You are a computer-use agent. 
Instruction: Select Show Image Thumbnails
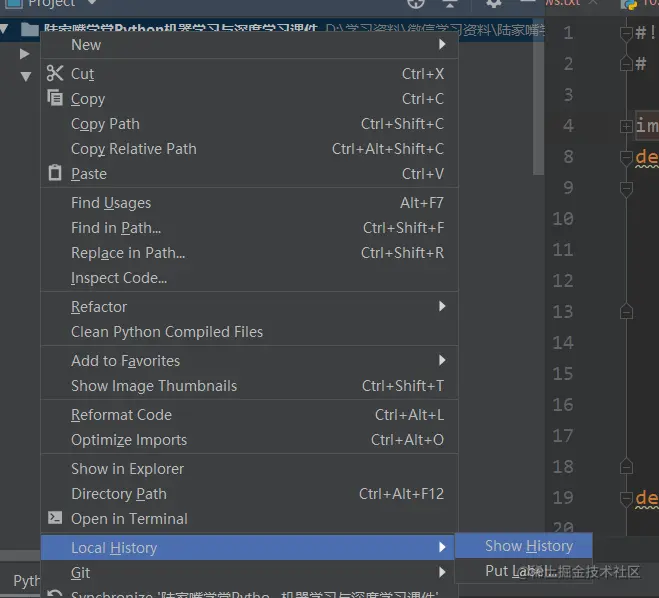click(x=249, y=386)
